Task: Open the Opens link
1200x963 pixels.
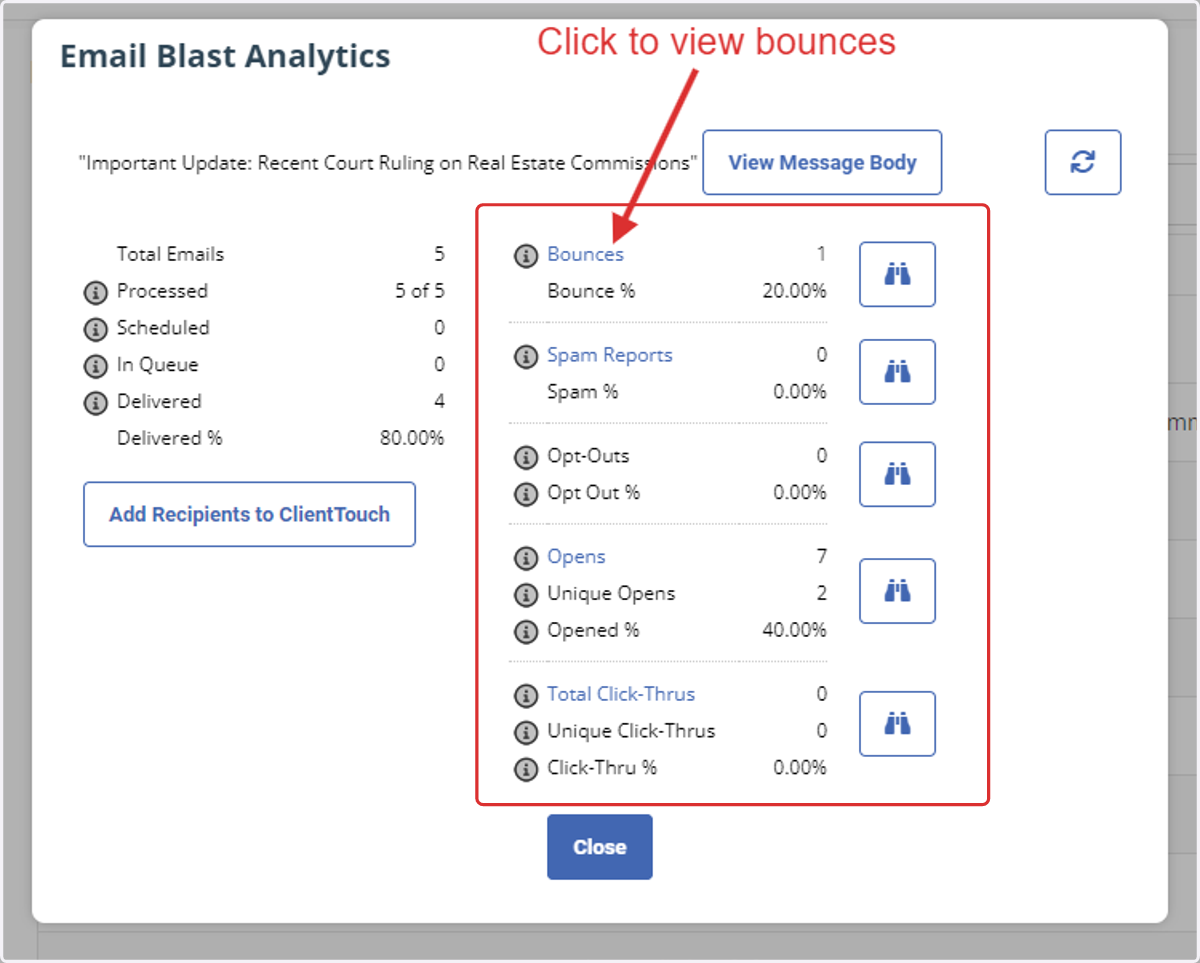Action: (x=576, y=556)
